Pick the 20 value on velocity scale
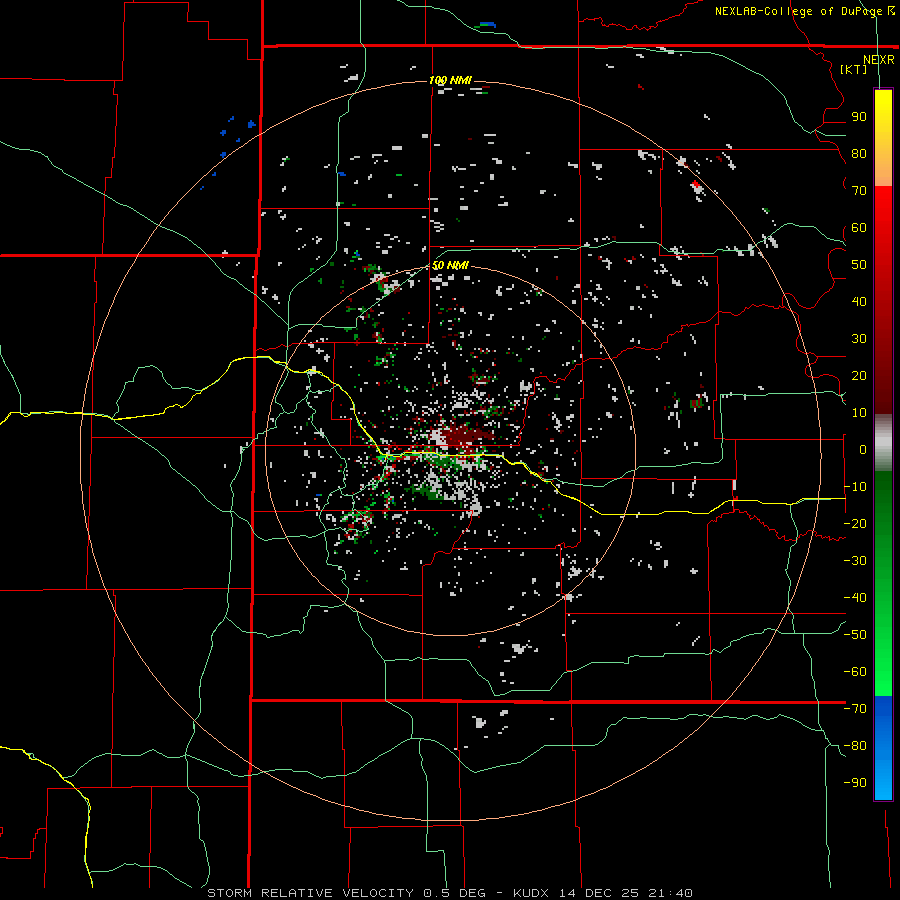 (x=859, y=375)
